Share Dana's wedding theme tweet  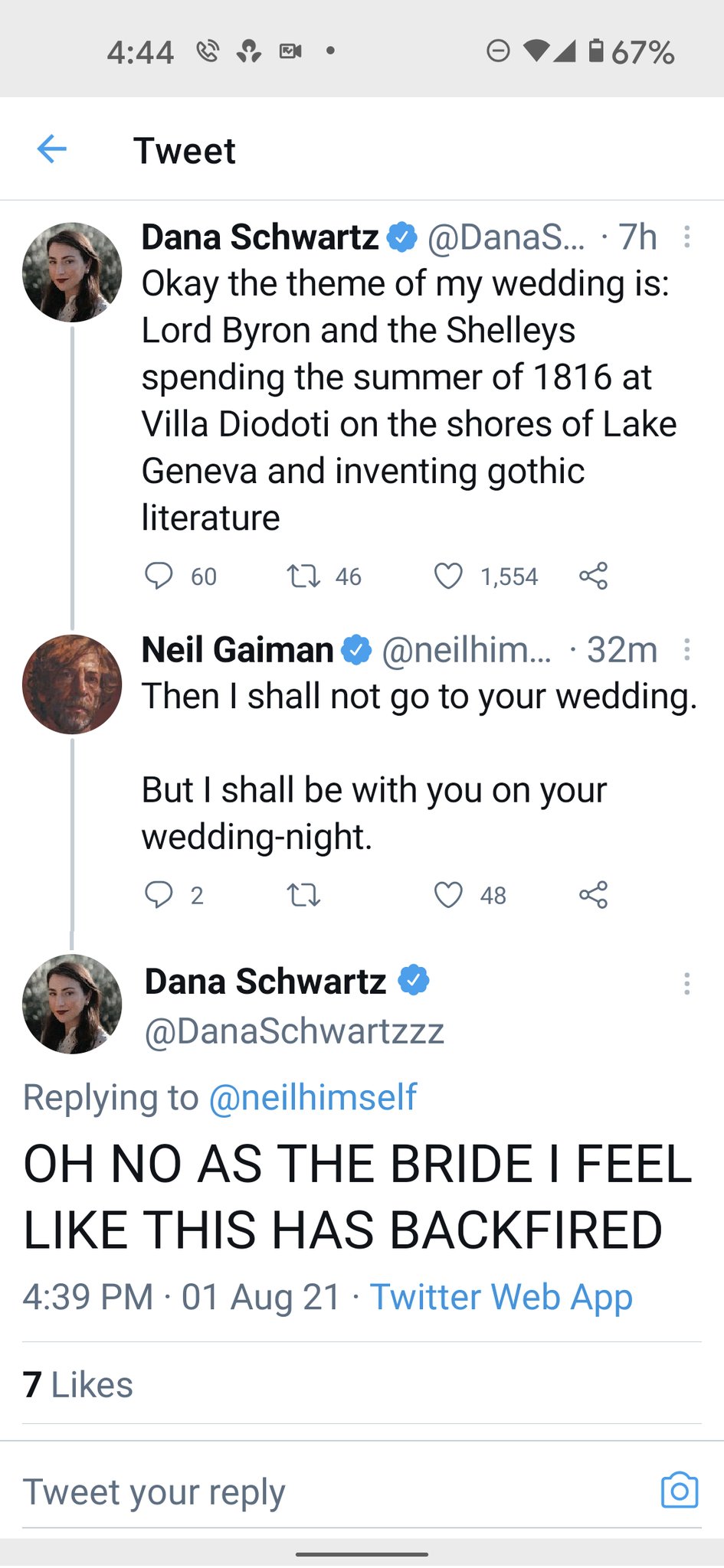tap(593, 576)
